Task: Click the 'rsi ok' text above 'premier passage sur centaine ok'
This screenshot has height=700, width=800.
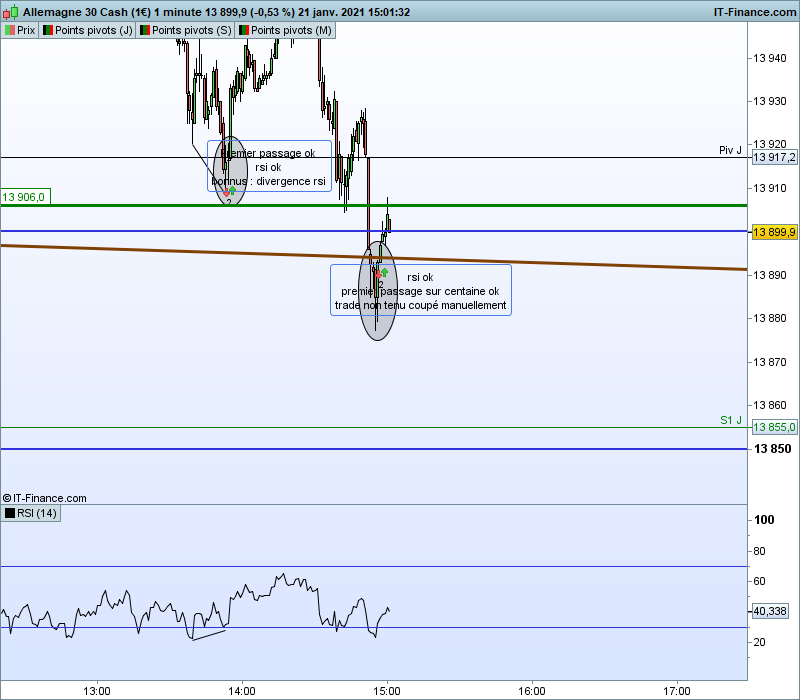Action: click(x=420, y=277)
